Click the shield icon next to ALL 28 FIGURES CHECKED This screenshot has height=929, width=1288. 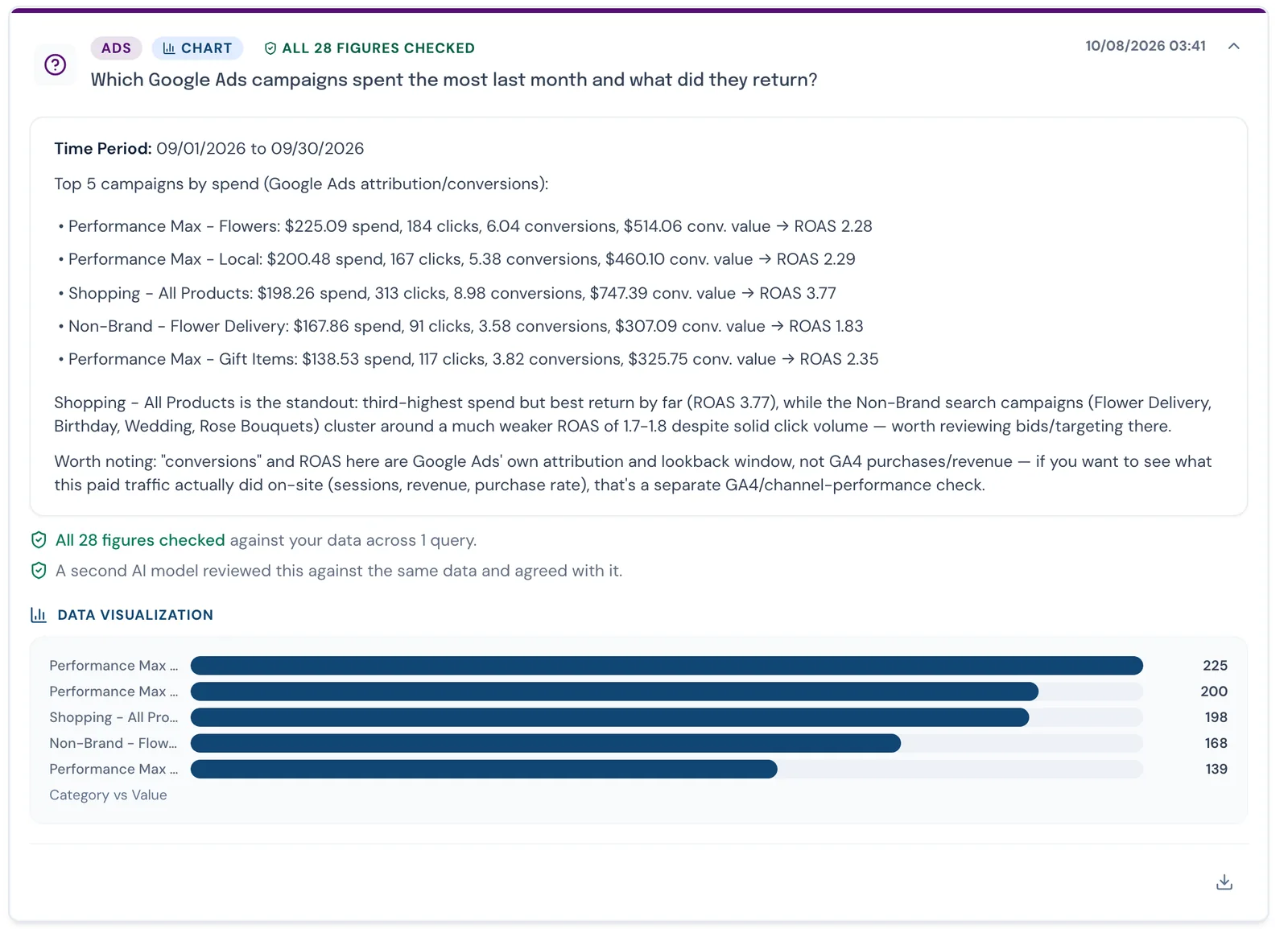270,48
